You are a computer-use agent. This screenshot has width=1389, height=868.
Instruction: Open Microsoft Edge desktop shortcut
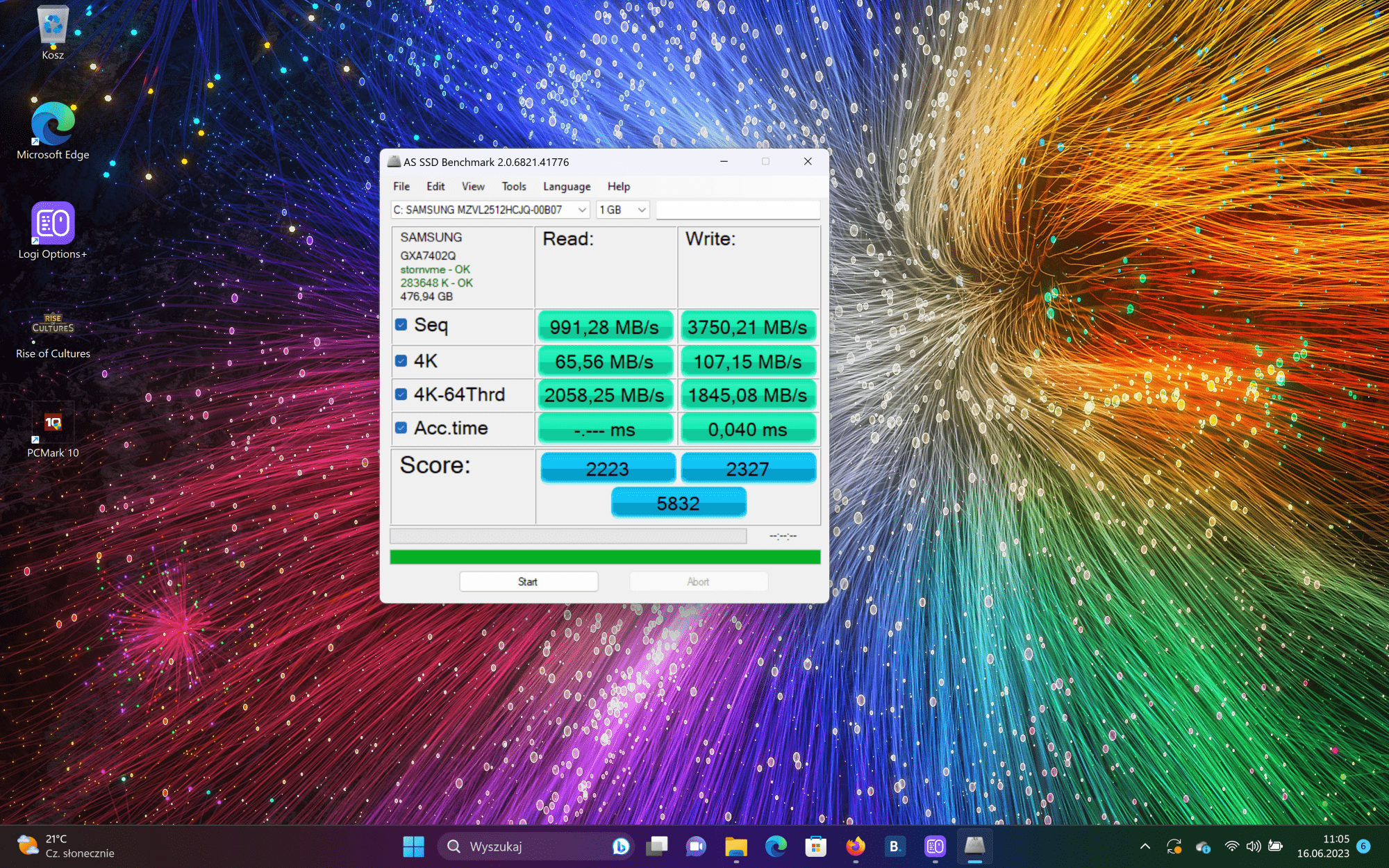(x=53, y=124)
